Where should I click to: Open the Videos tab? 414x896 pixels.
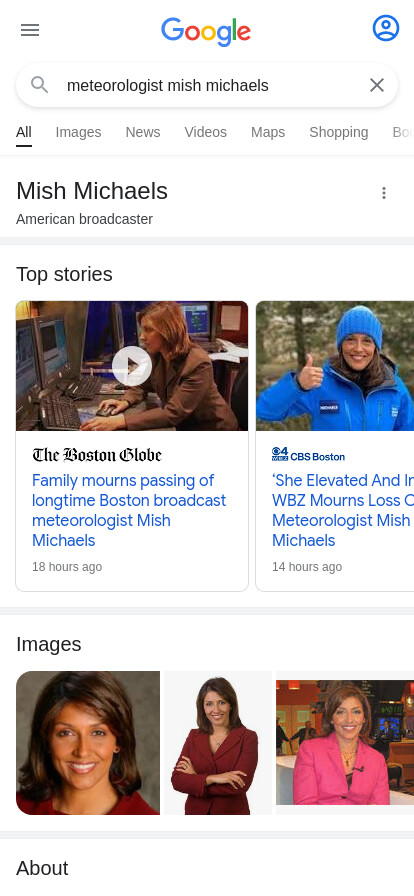click(205, 132)
